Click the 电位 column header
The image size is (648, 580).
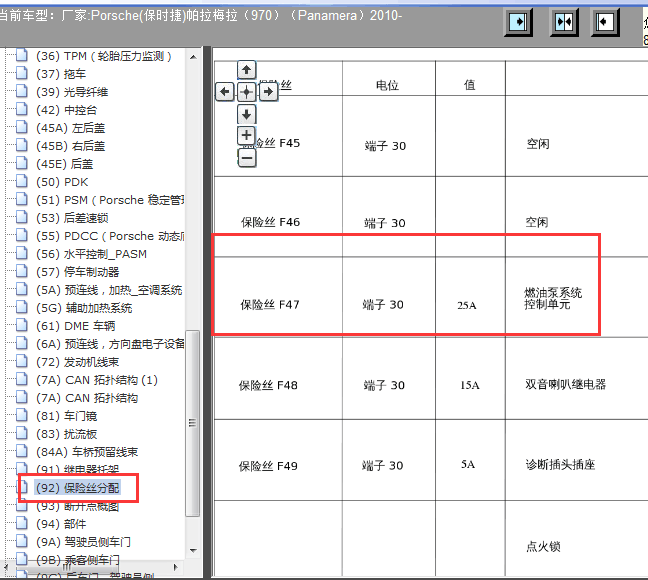pyautogui.click(x=389, y=79)
